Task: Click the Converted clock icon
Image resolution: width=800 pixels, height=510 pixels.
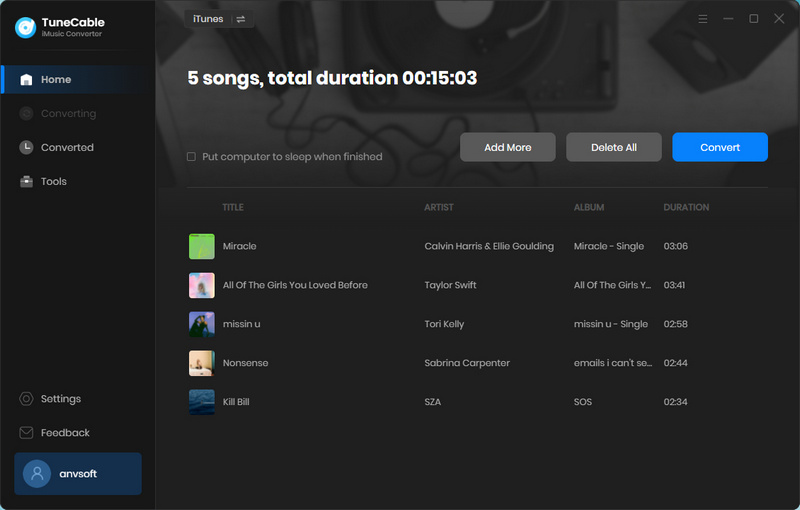Action: tap(26, 147)
